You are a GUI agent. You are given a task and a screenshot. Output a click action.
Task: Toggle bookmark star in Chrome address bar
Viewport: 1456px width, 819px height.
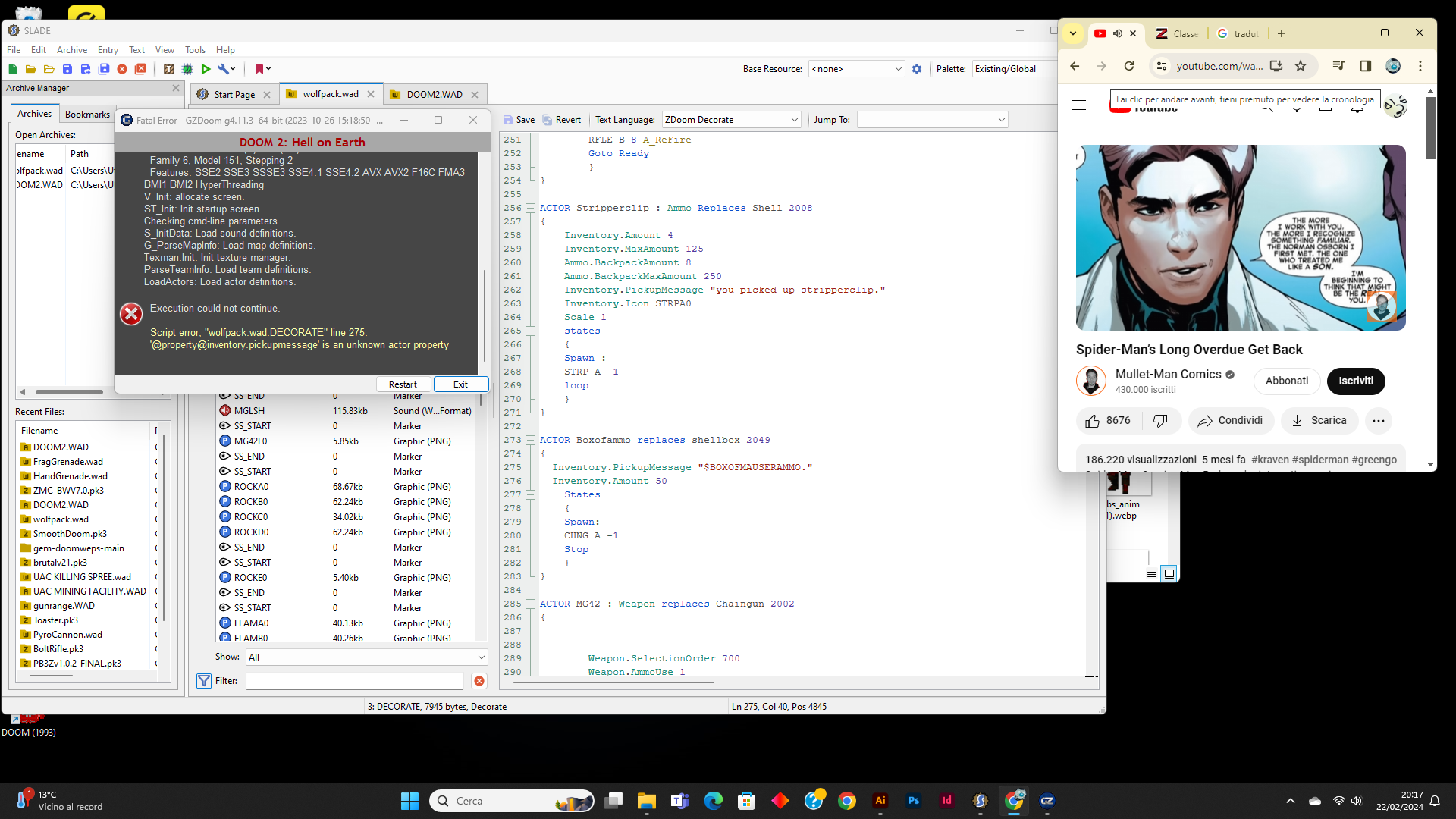[1301, 66]
